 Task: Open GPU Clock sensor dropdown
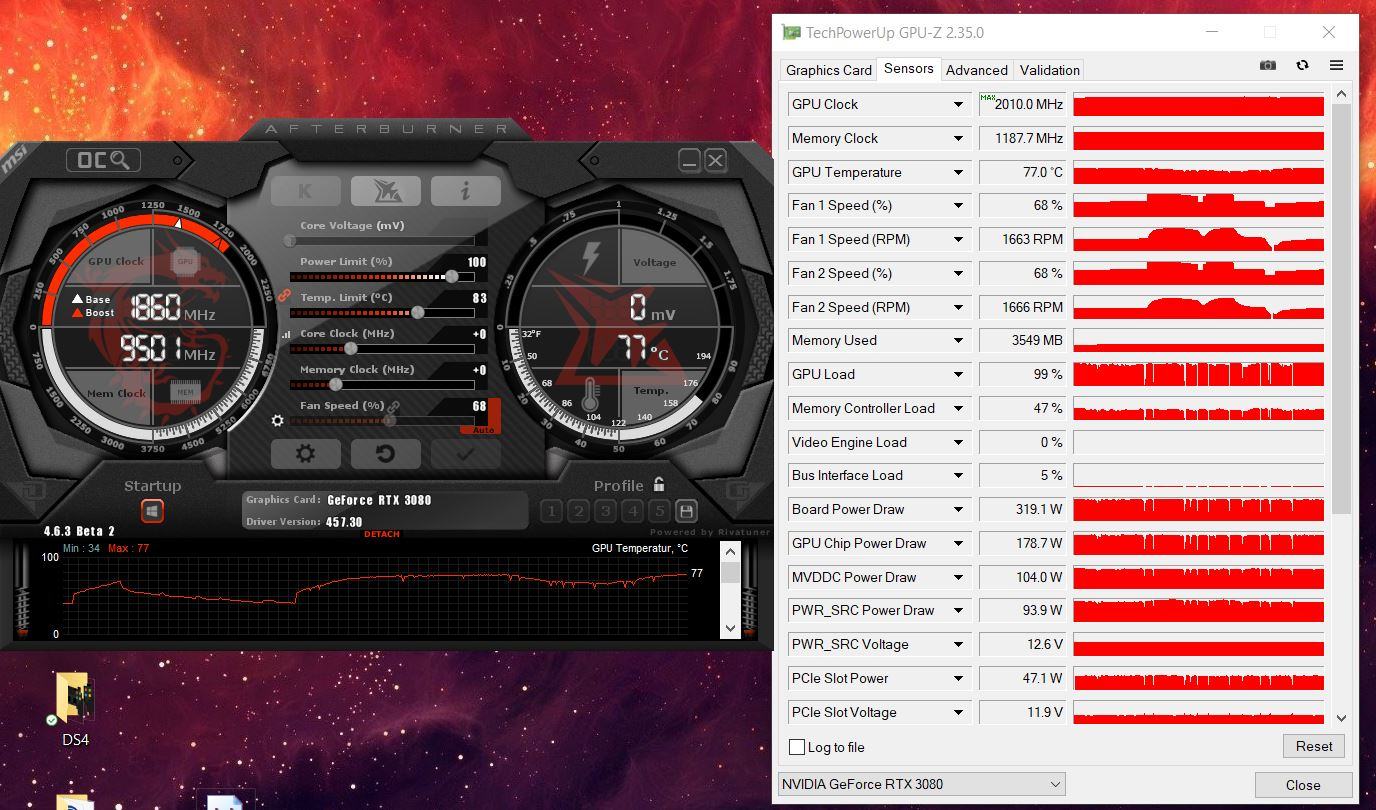(x=958, y=104)
